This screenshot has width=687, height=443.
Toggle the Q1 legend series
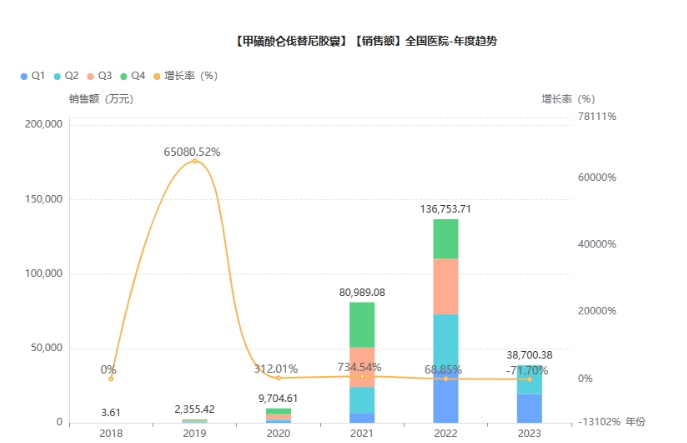(x=31, y=75)
